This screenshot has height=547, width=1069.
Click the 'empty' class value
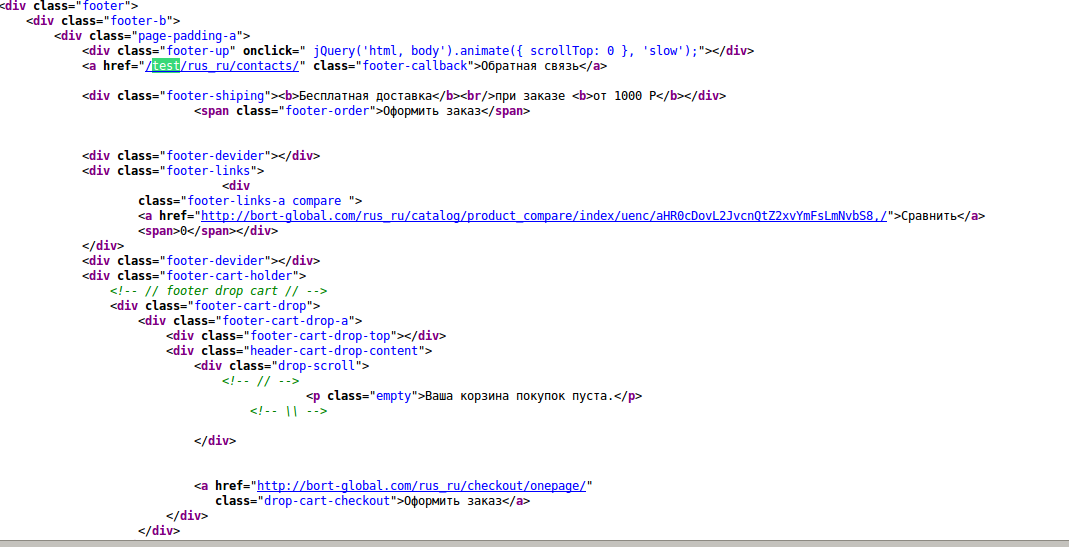[394, 396]
